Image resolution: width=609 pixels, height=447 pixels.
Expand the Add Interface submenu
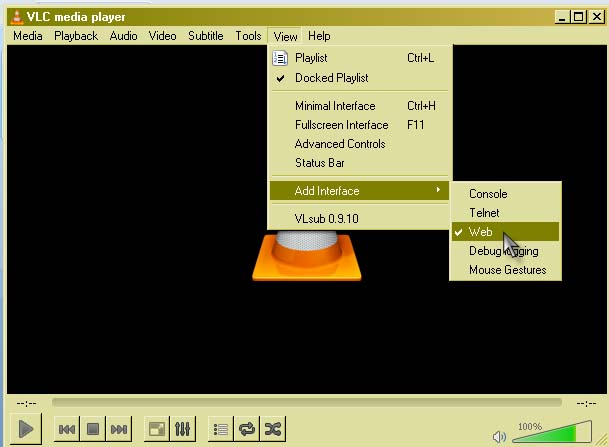pyautogui.click(x=360, y=191)
